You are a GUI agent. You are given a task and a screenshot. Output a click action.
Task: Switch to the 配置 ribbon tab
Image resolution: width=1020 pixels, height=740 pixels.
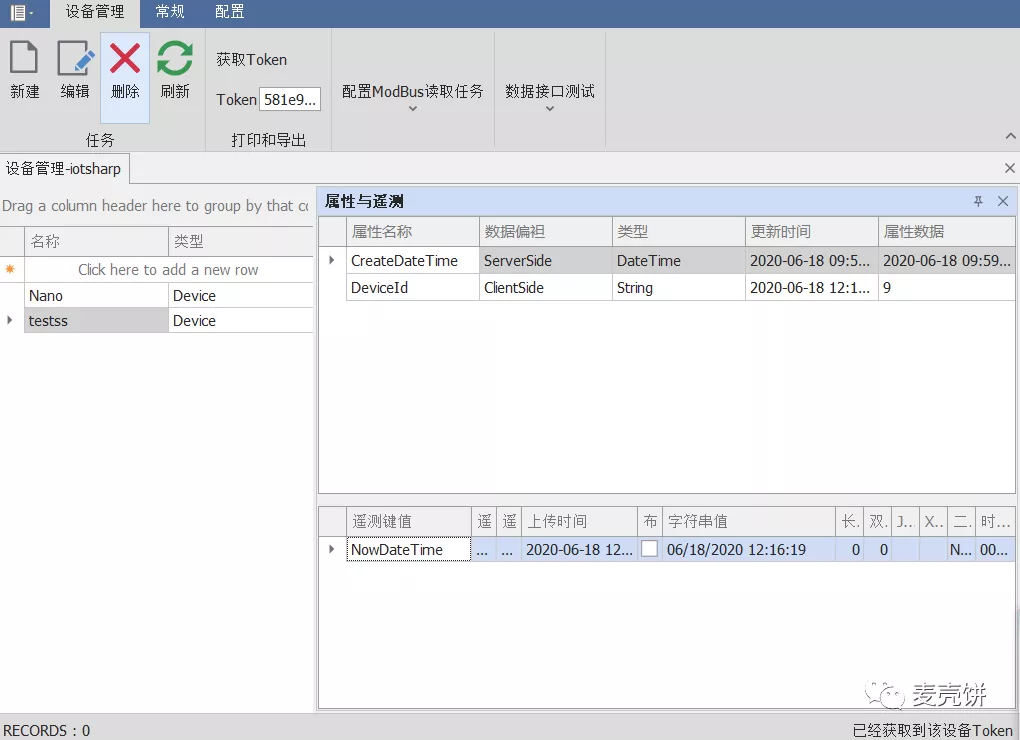pos(230,12)
